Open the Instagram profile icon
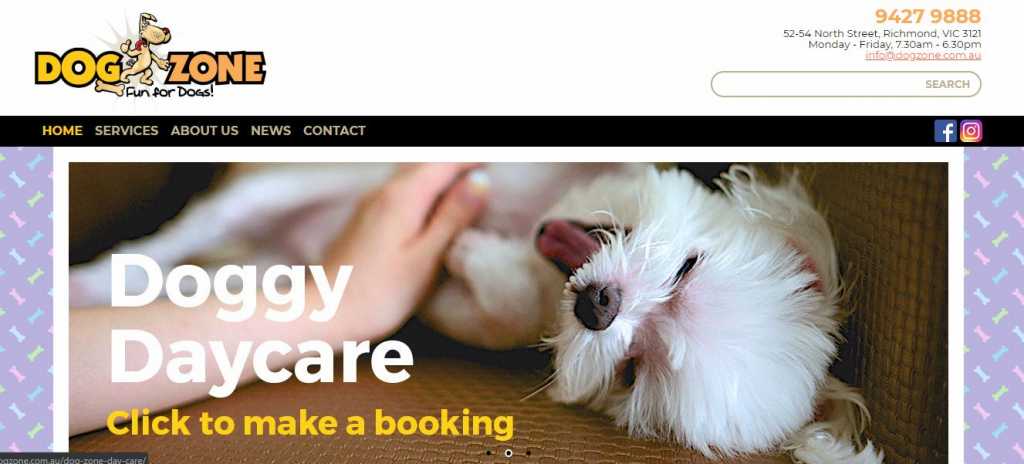Screen dimensions: 1024x464 coord(971,131)
